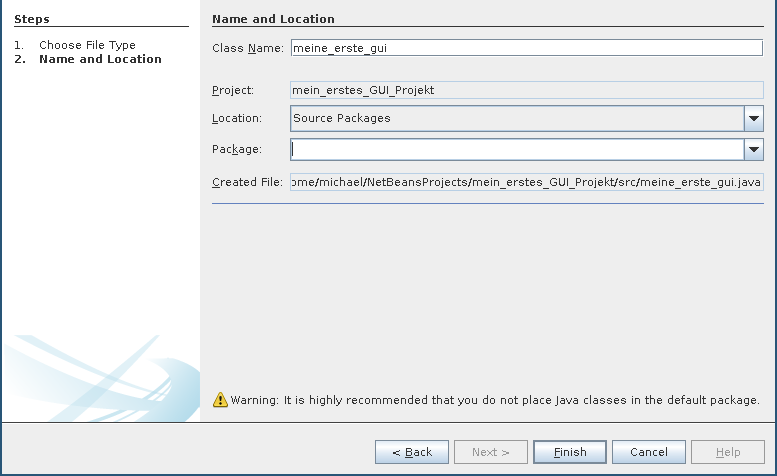Image resolution: width=777 pixels, height=476 pixels.
Task: Open the Location dropdown arrow
Action: coord(753,119)
